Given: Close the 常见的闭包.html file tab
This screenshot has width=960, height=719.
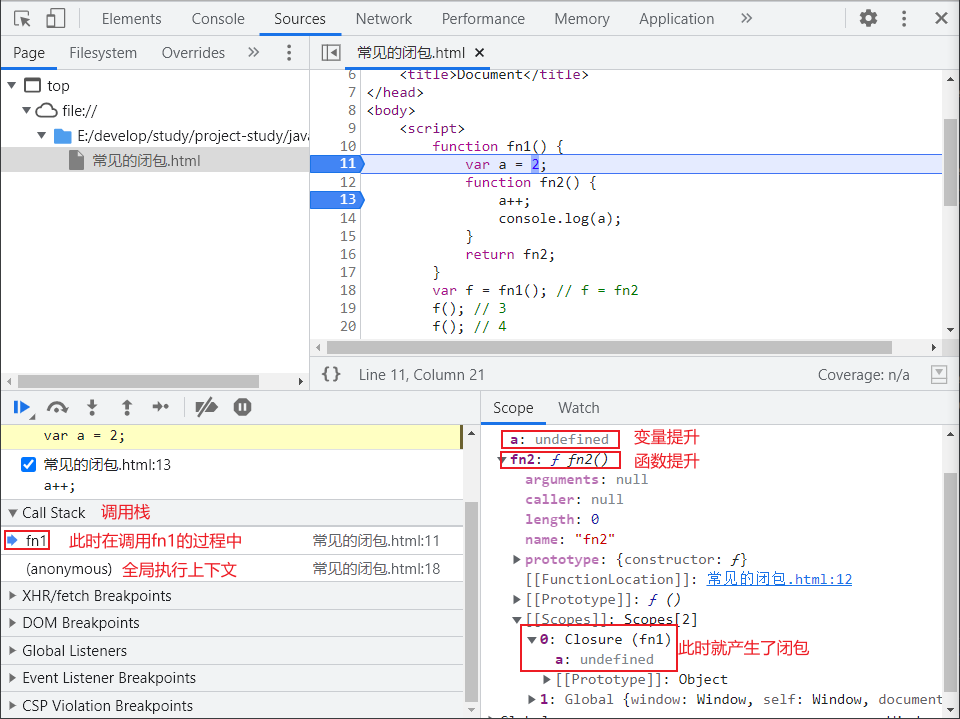Looking at the screenshot, I should click(479, 53).
